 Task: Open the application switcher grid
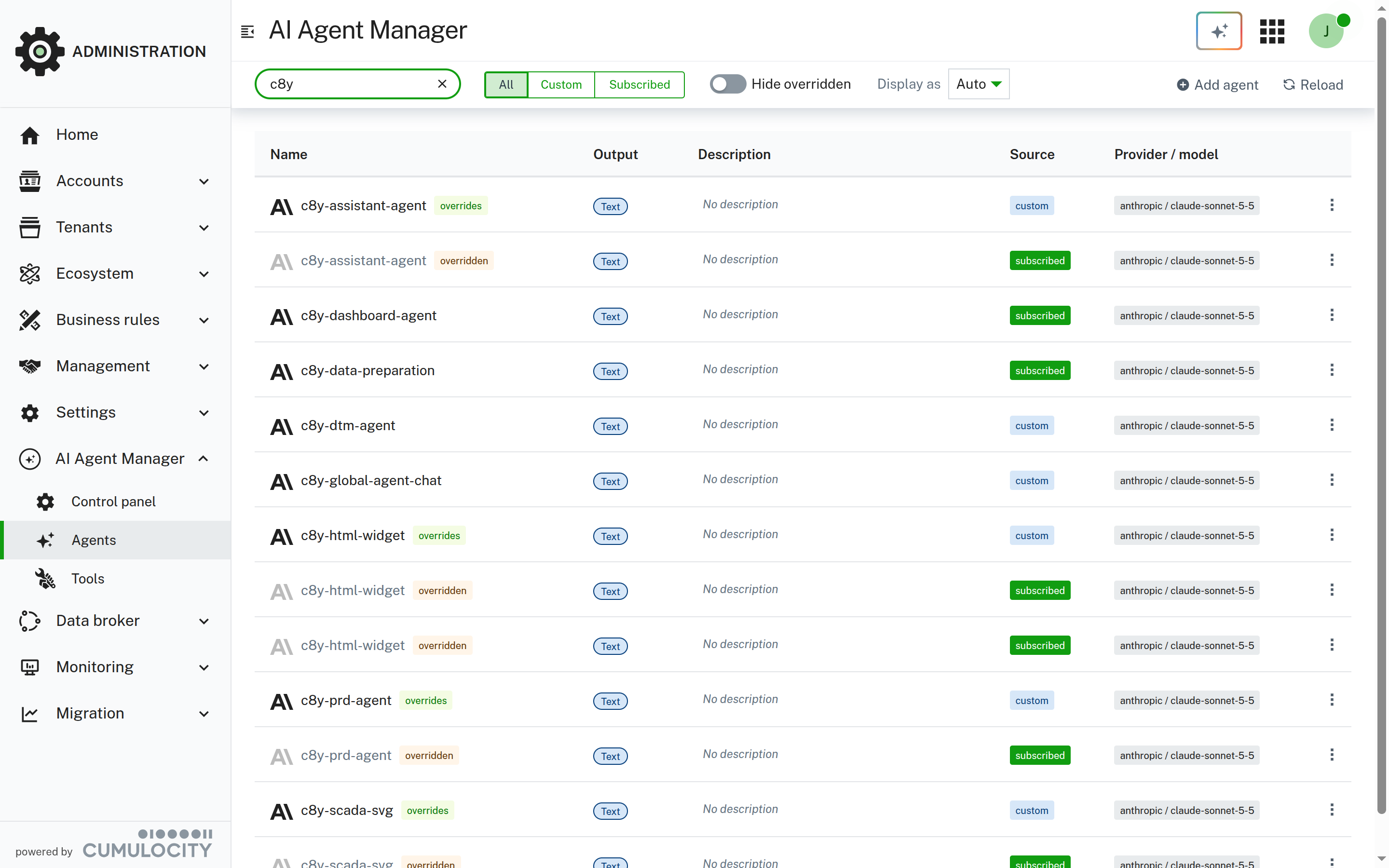[1272, 31]
